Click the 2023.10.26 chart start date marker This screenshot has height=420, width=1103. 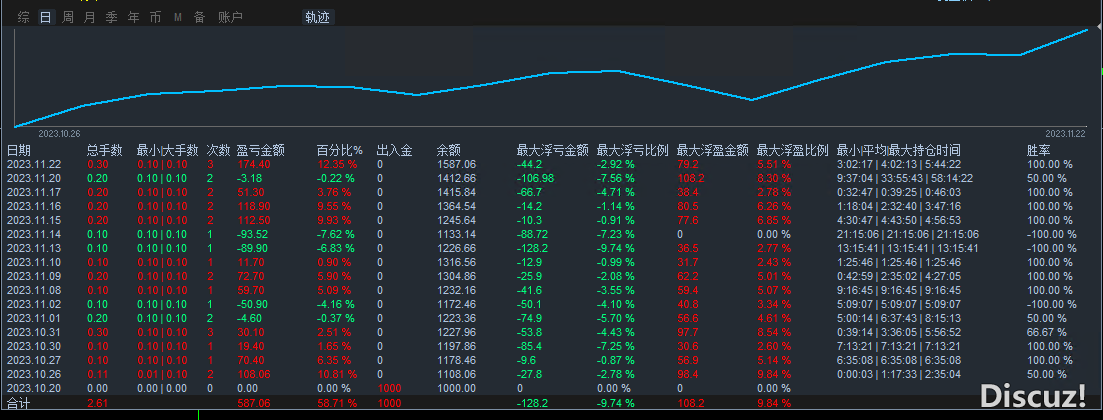coord(59,133)
